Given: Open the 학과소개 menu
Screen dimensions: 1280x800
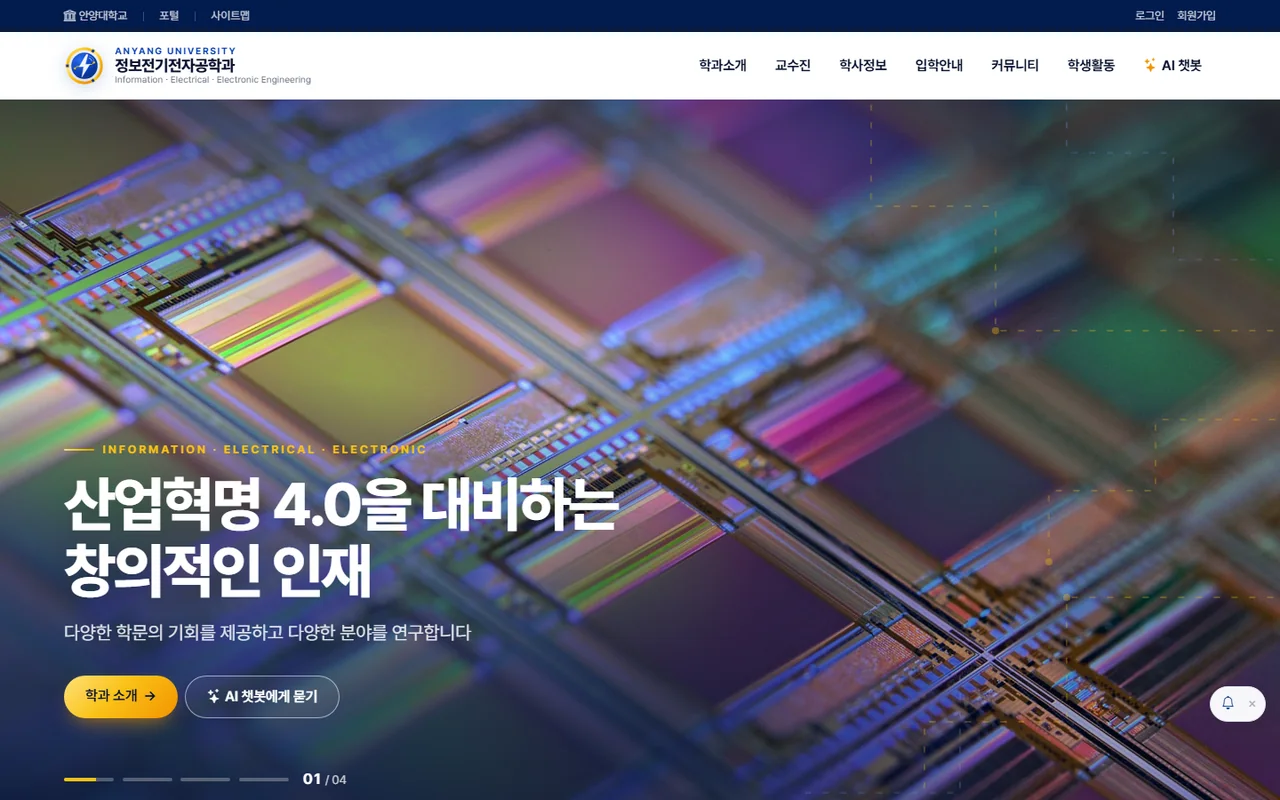Looking at the screenshot, I should pyautogui.click(x=723, y=66).
